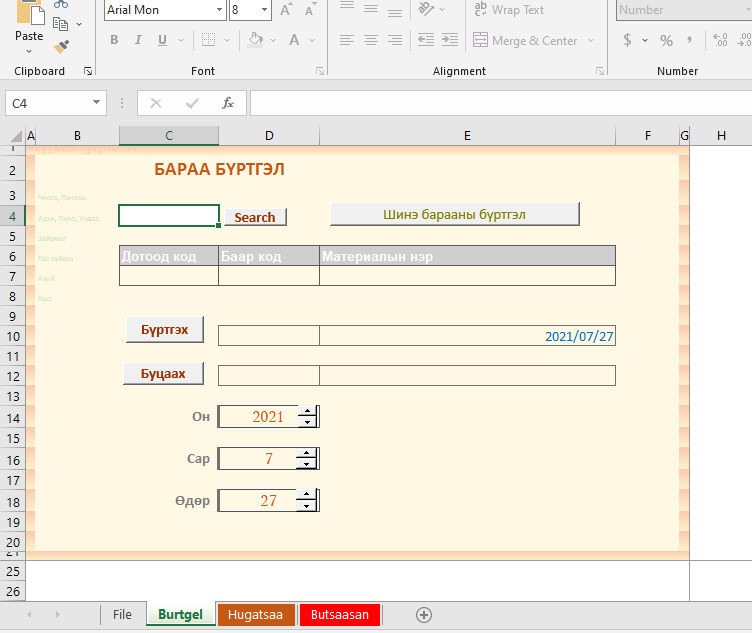Click the Paste clipboard icon
The image size is (752, 633).
[x=30, y=12]
